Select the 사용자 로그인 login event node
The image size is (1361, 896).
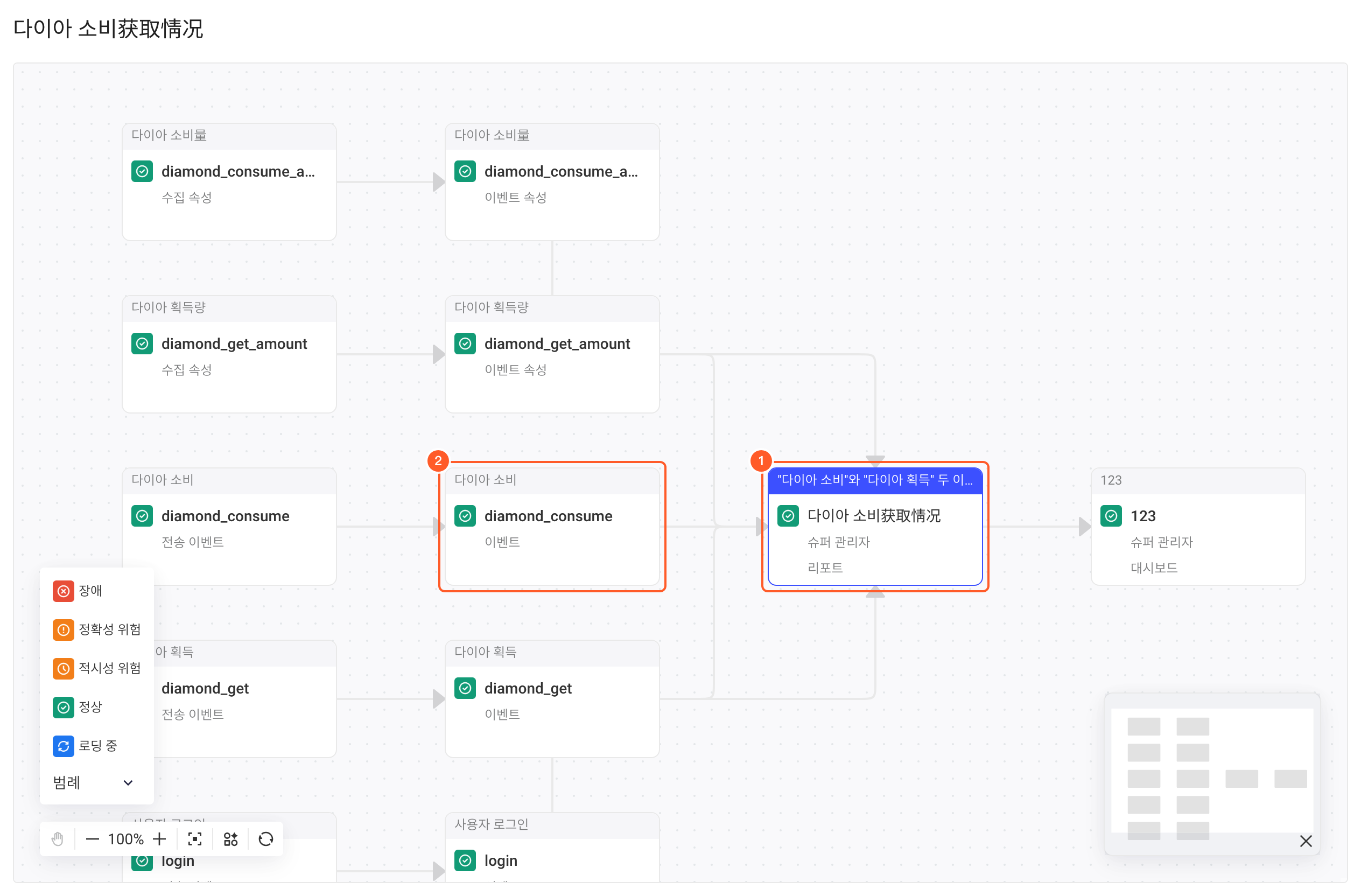[552, 848]
